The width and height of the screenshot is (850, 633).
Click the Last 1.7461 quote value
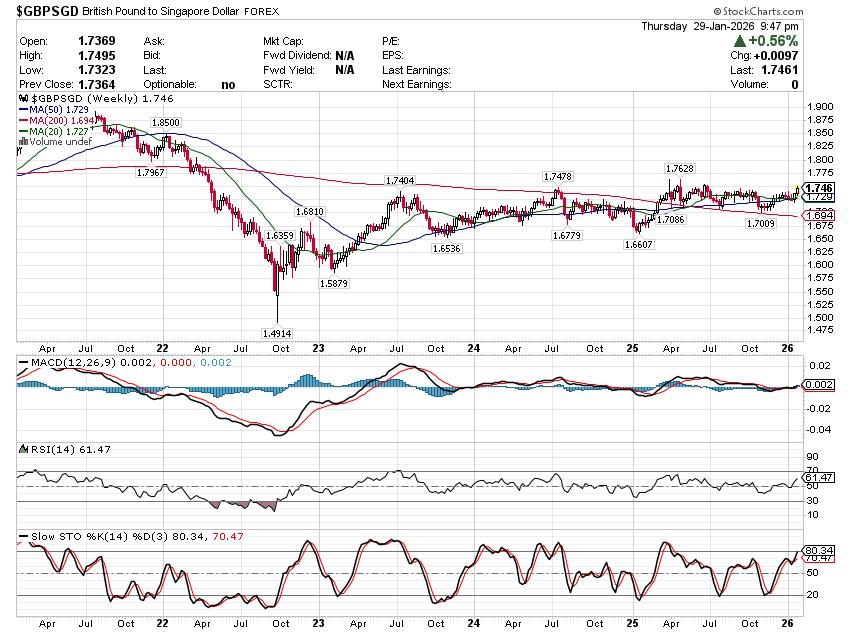[781, 70]
